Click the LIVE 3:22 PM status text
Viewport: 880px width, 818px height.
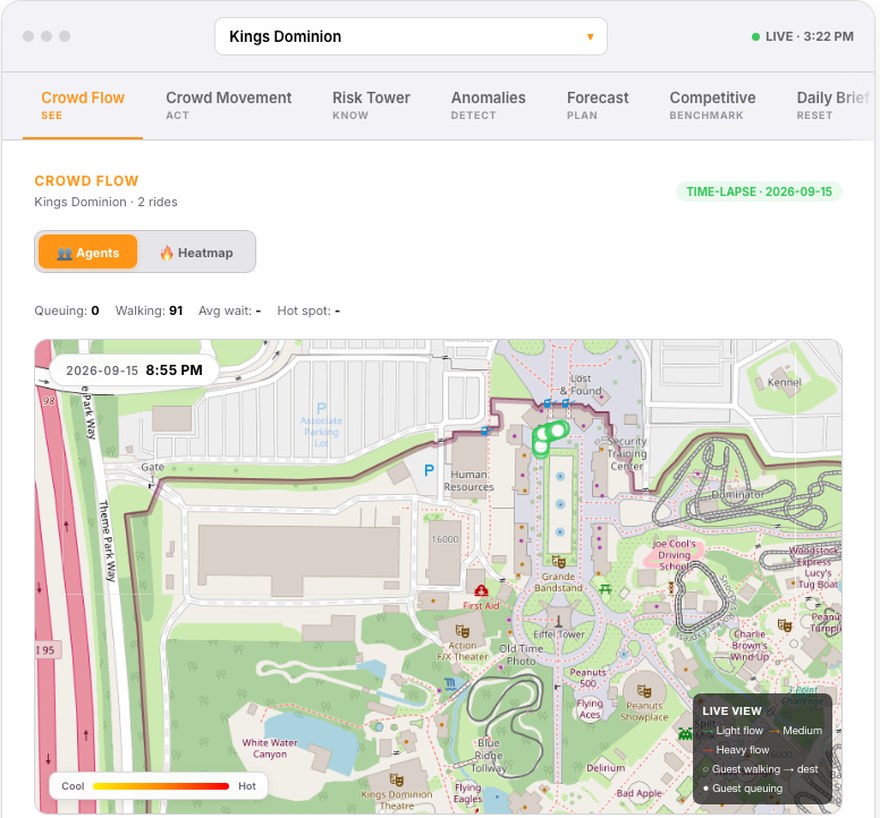point(809,36)
